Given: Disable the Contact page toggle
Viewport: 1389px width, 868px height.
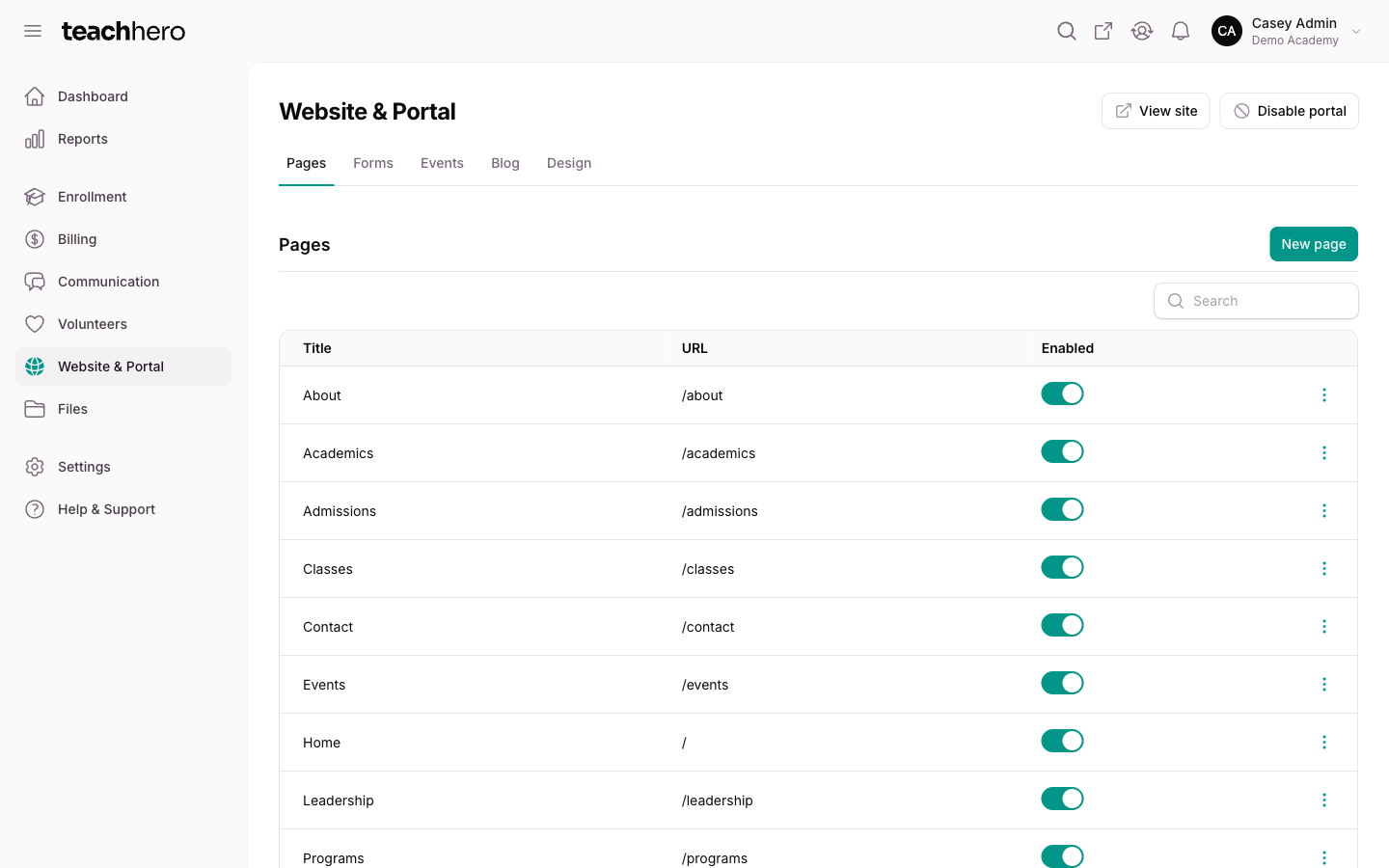Looking at the screenshot, I should (1062, 625).
